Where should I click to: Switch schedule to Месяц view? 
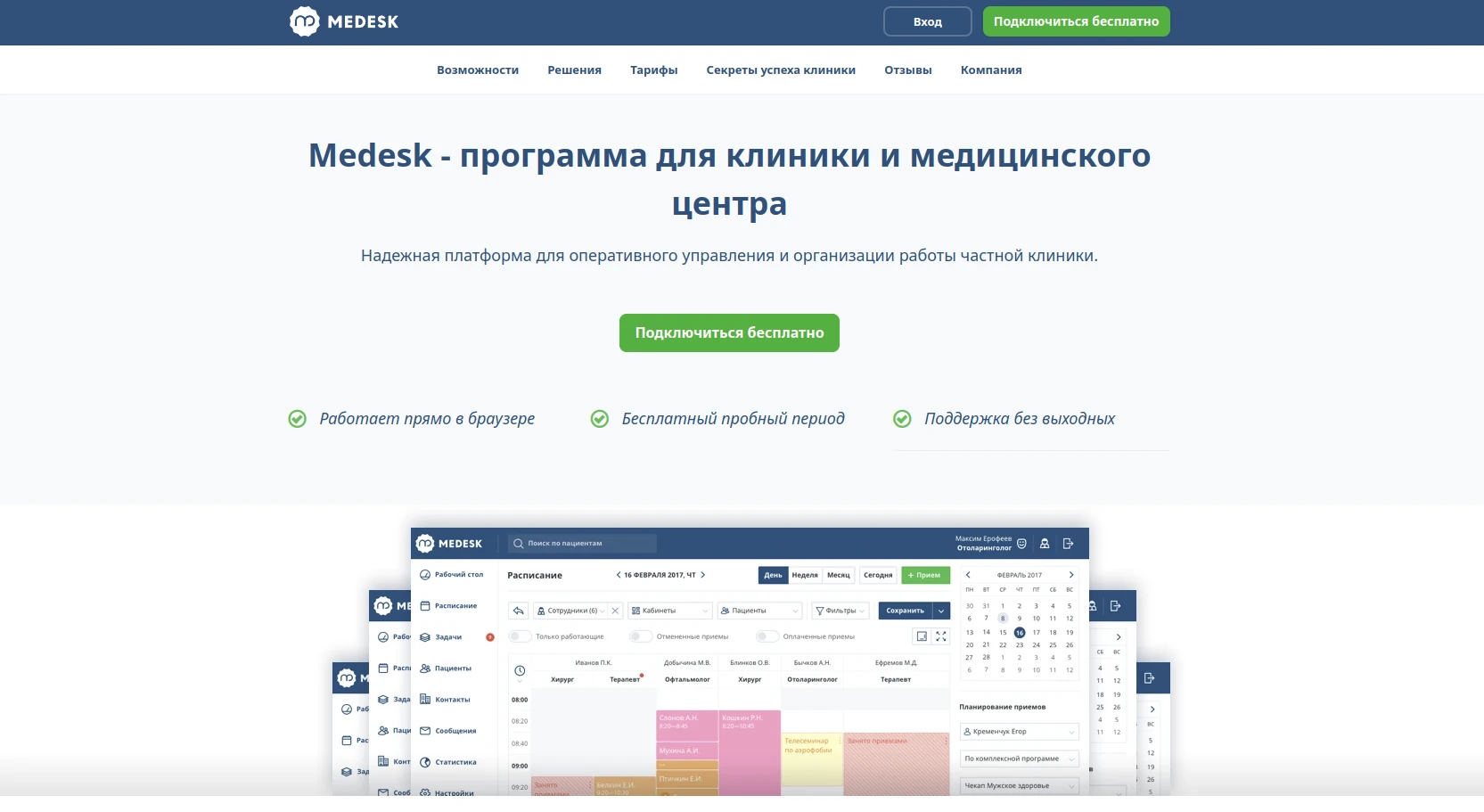[x=839, y=575]
